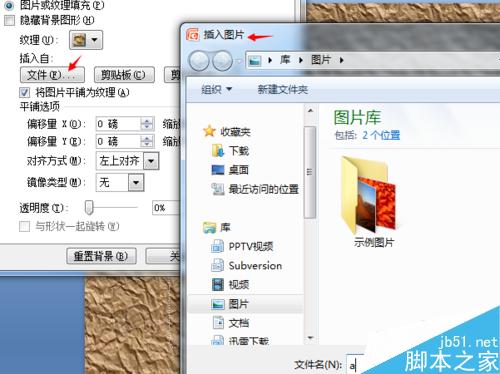Click the offset Y spinner arrows

click(147, 141)
